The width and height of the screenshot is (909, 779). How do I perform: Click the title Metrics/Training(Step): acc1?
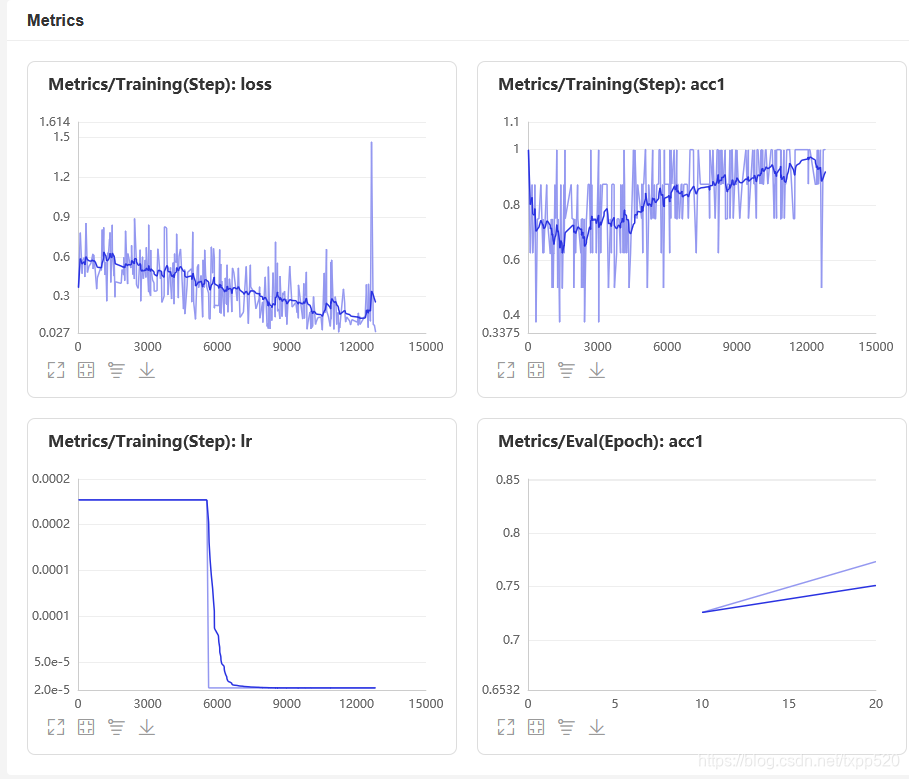(x=611, y=85)
